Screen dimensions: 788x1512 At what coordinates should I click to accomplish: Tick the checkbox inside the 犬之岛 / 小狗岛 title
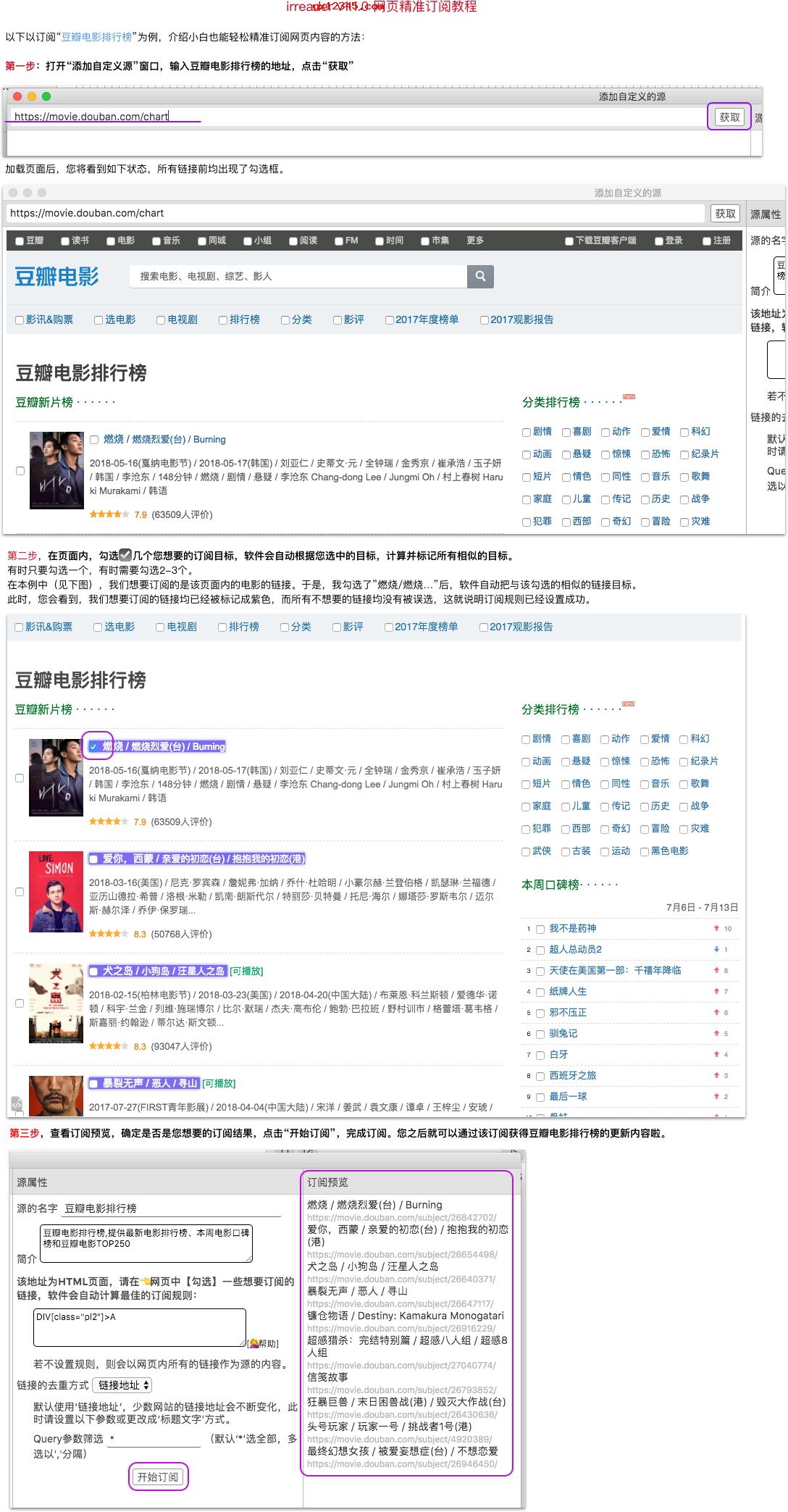coord(93,972)
